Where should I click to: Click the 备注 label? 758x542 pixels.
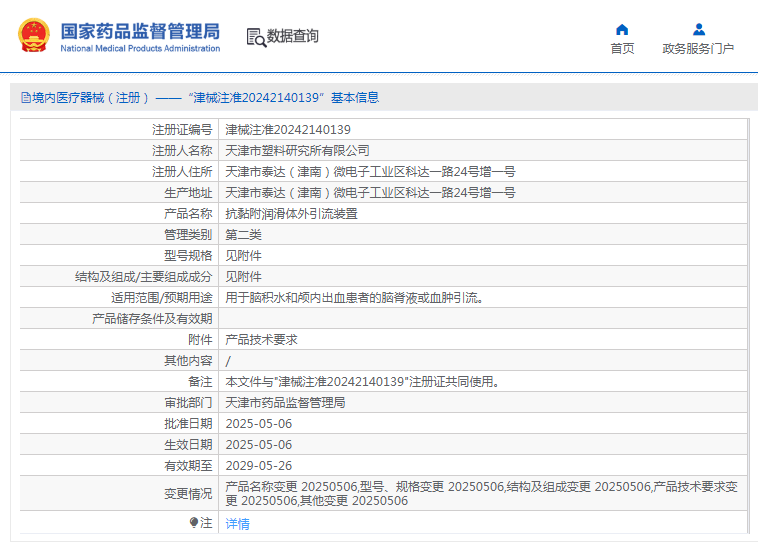200,382
